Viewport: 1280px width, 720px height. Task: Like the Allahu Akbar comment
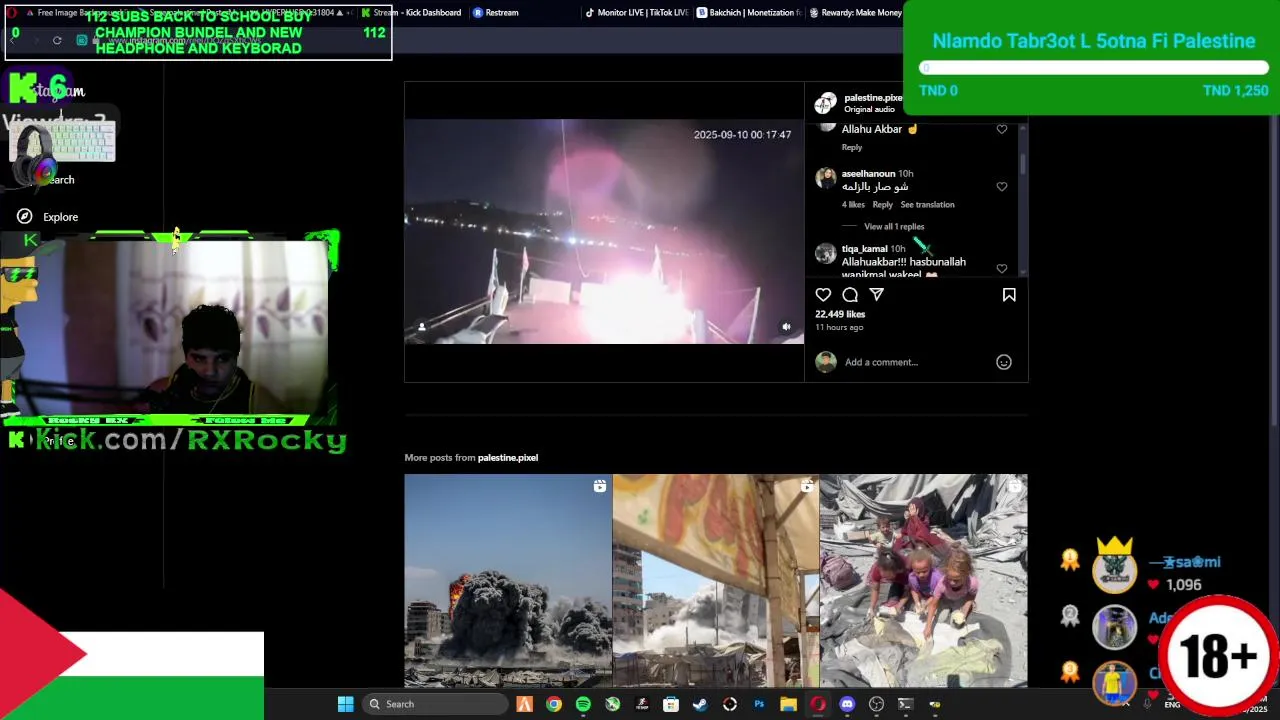tap(1002, 129)
